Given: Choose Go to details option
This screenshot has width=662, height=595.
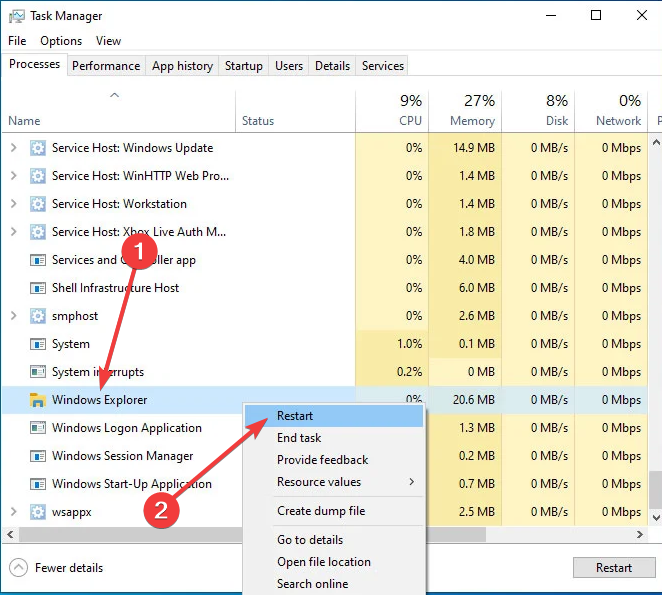Looking at the screenshot, I should pyautogui.click(x=334, y=540).
